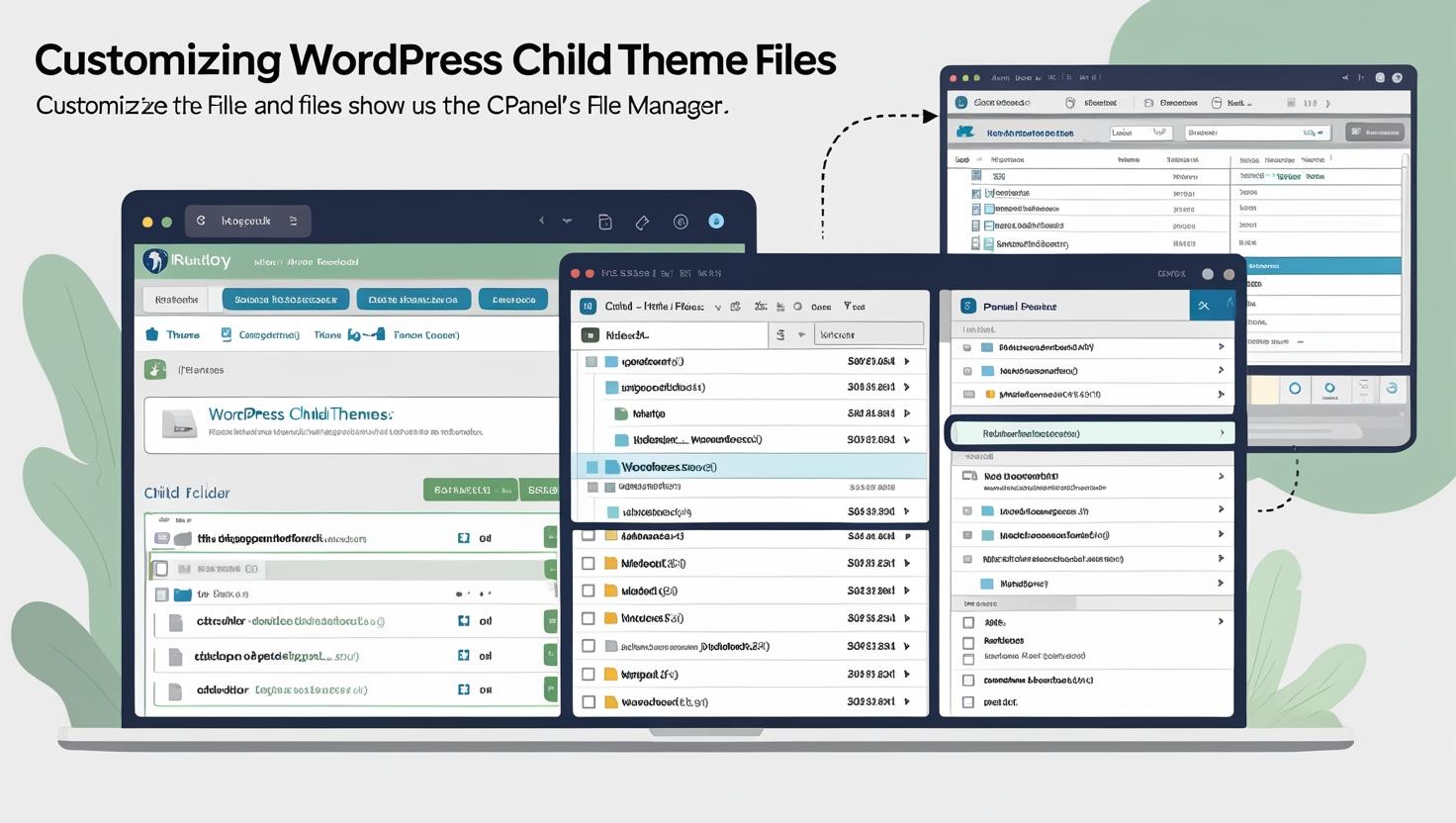The width and height of the screenshot is (1456, 823).
Task: Click the Runtloy logo icon
Action: (154, 261)
